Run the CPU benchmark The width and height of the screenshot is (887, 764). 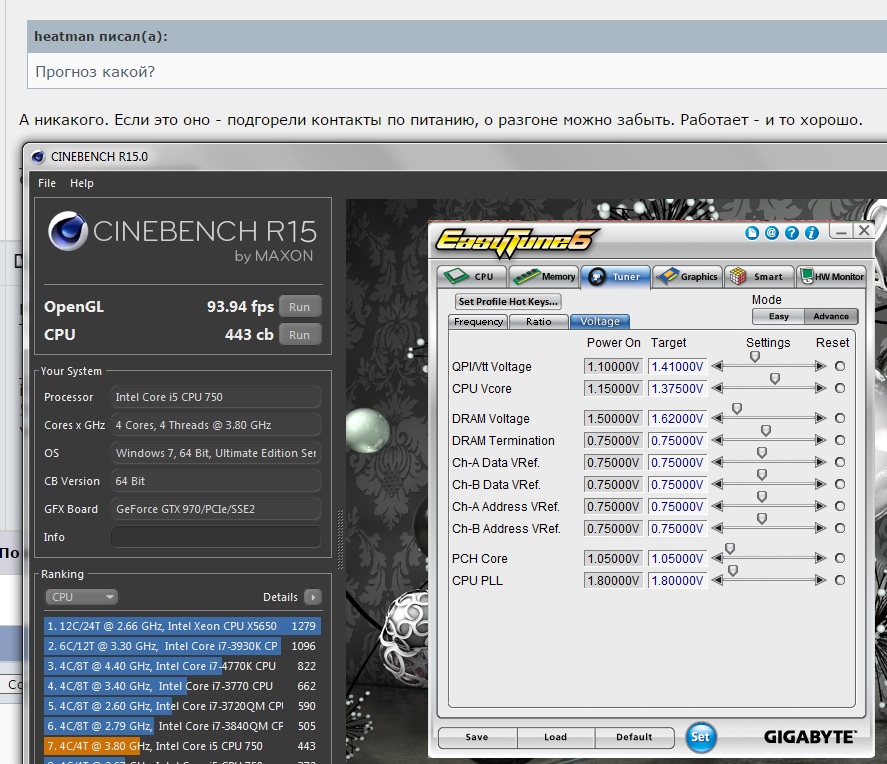pos(299,335)
